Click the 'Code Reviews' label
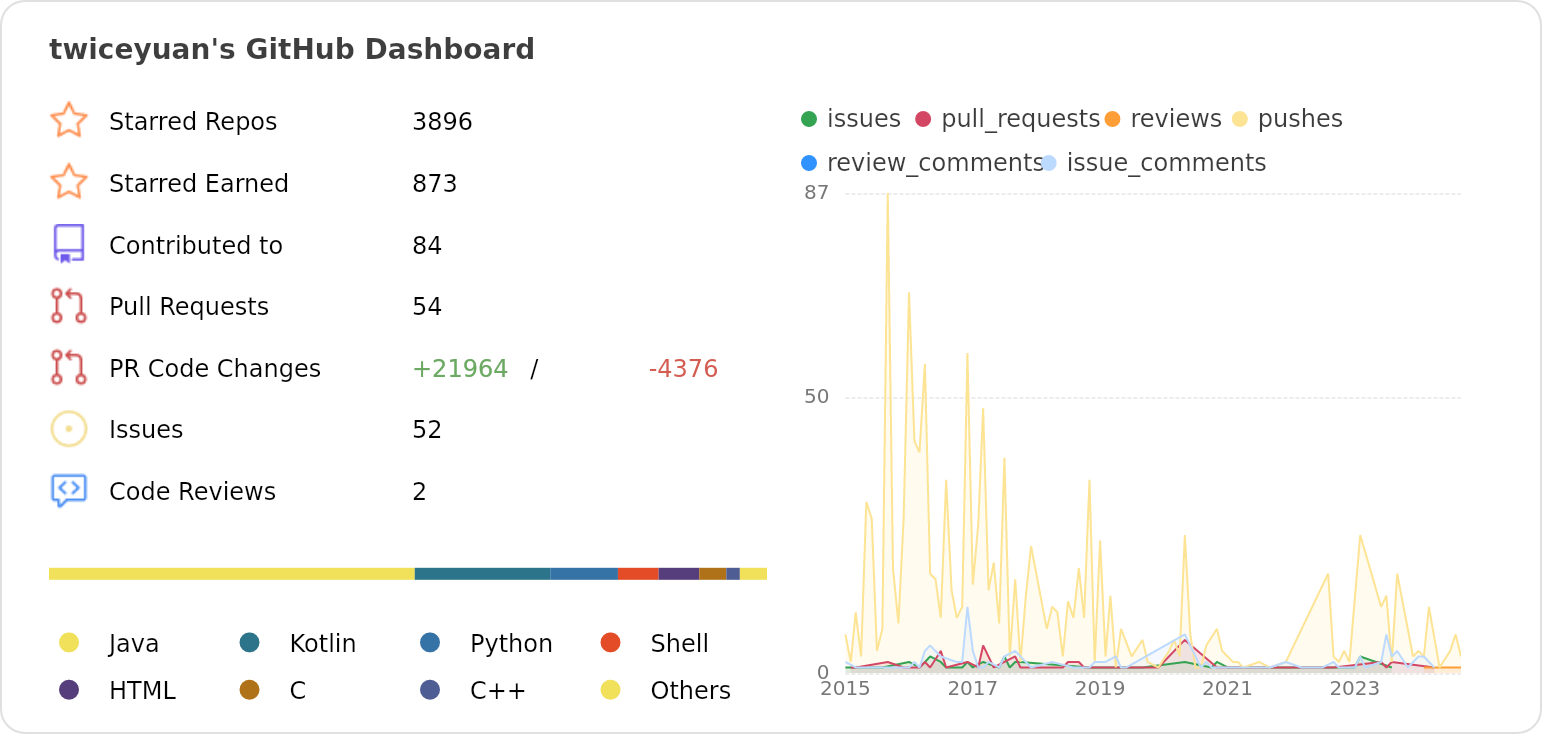 click(192, 492)
